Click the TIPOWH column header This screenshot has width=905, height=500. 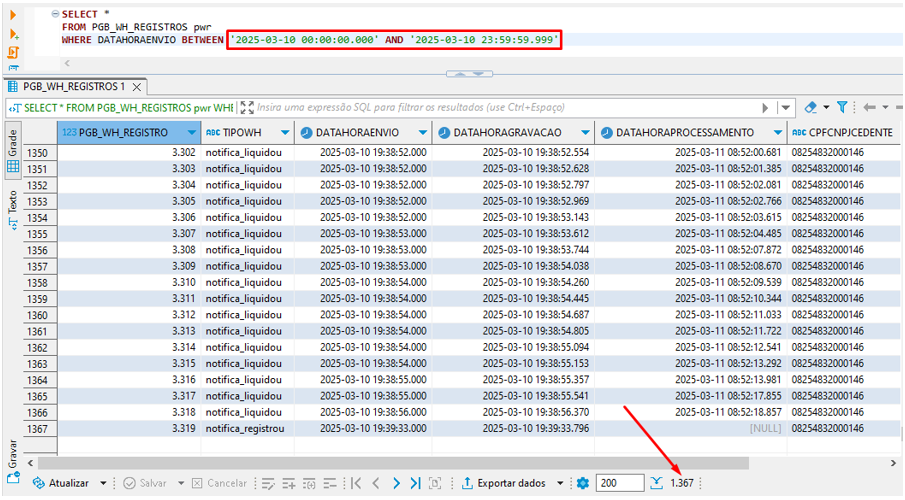tap(248, 133)
